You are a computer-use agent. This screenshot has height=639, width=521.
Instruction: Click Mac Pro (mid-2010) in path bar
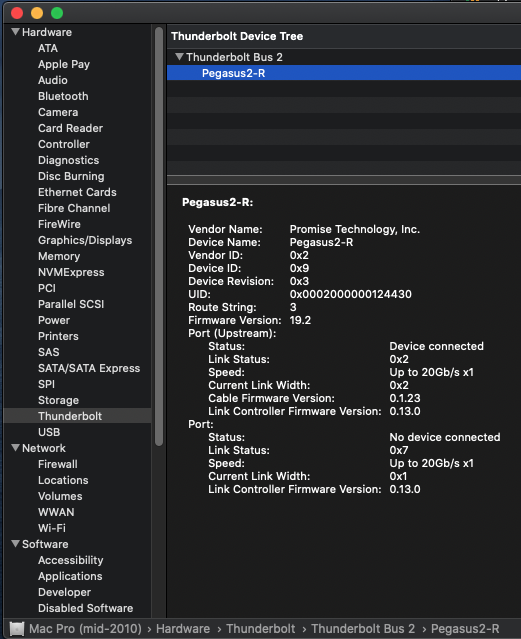85,629
